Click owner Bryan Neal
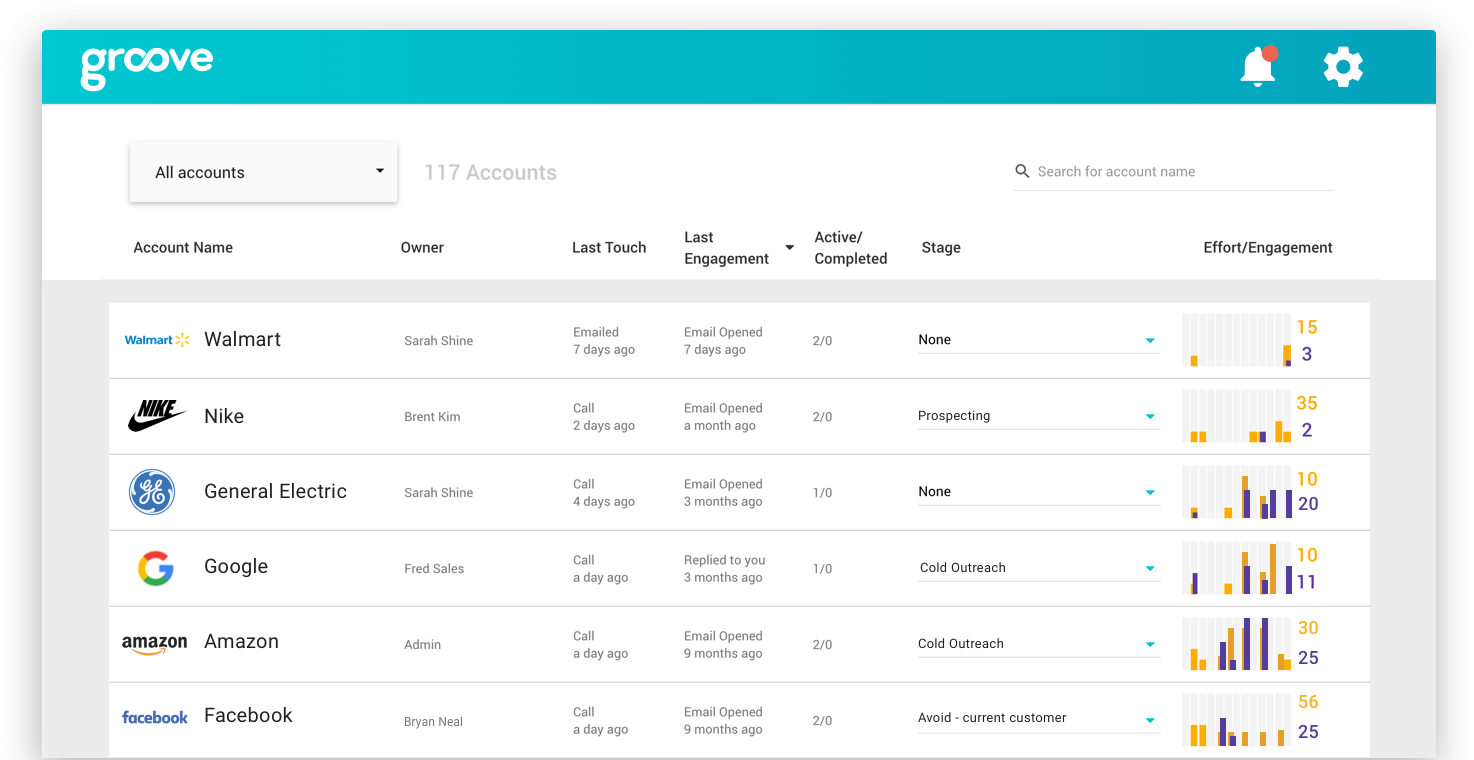Screen dimensions: 1474x760 [x=433, y=722]
